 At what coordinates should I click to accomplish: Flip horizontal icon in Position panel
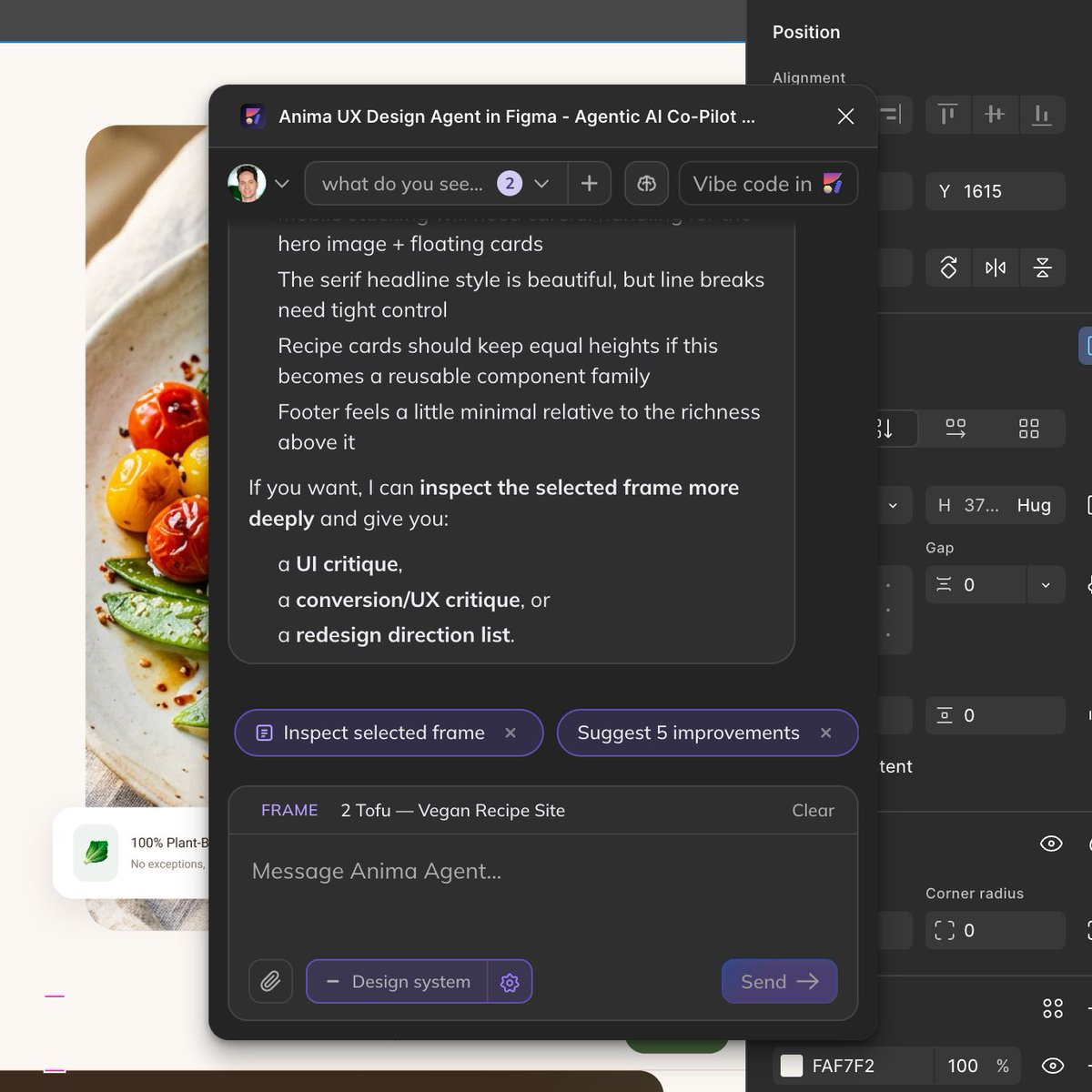click(996, 268)
